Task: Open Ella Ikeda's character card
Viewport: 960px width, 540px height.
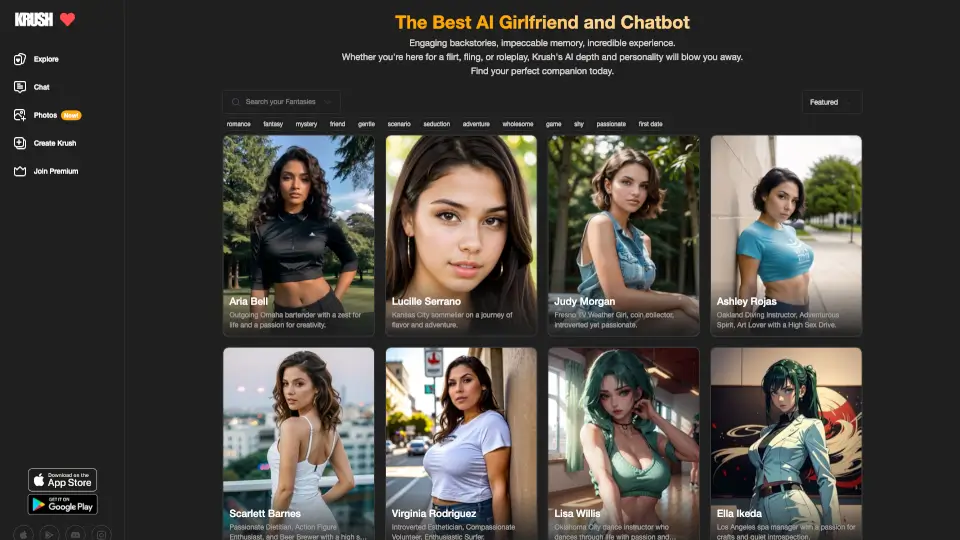Action: pos(786,444)
